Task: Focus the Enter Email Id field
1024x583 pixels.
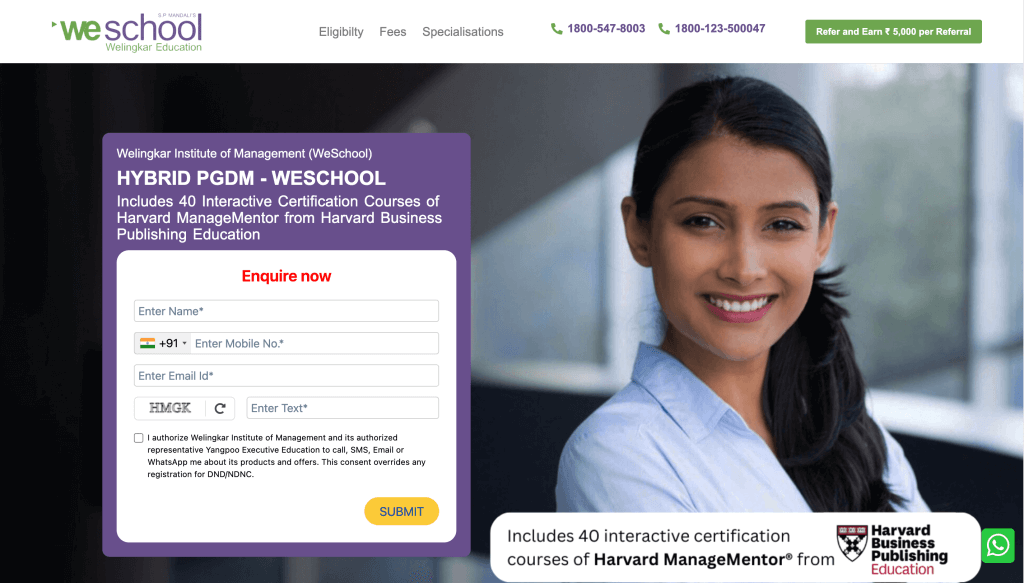Action: (286, 375)
